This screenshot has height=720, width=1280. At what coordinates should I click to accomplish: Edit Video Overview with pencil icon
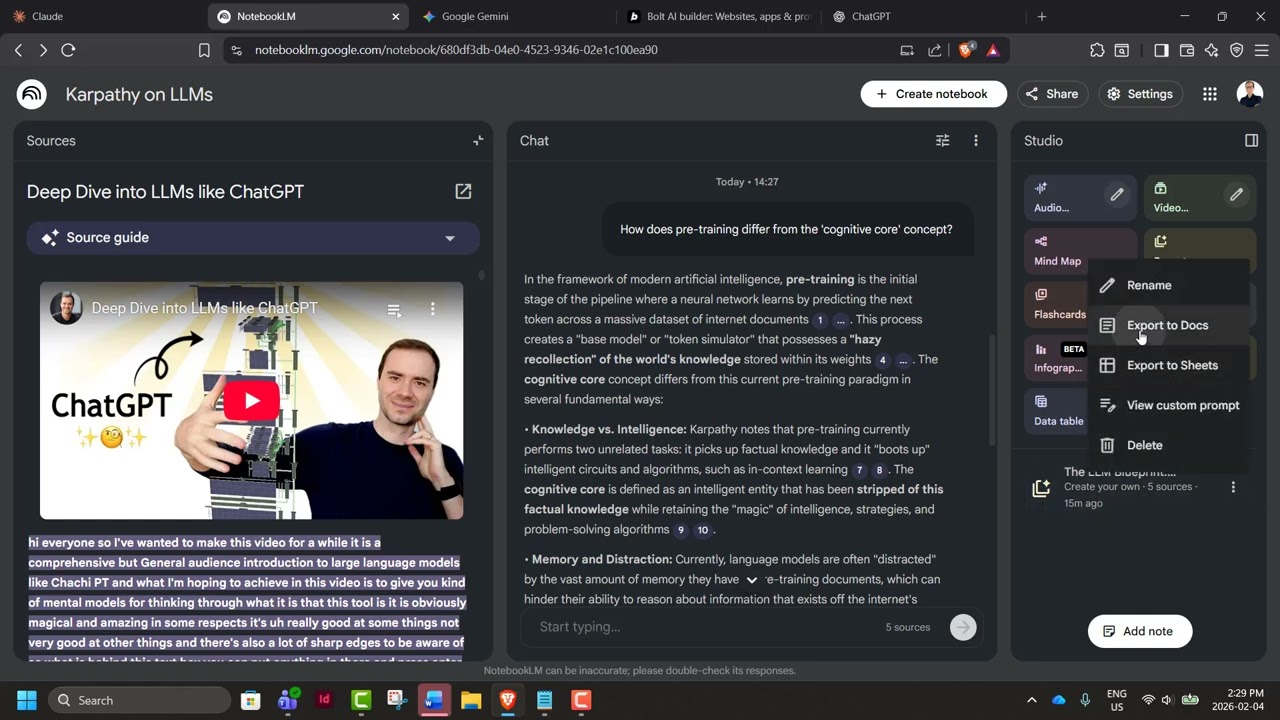click(1236, 195)
